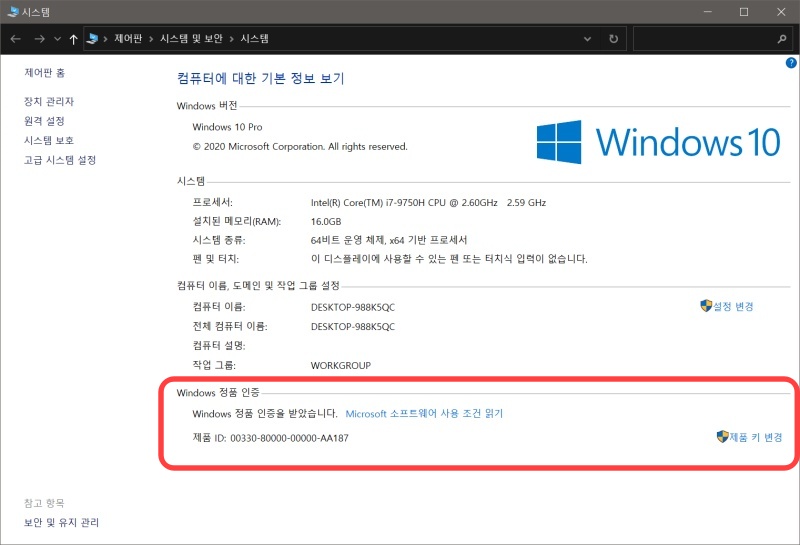Open 보안 및 유지 관리 link

[61, 523]
